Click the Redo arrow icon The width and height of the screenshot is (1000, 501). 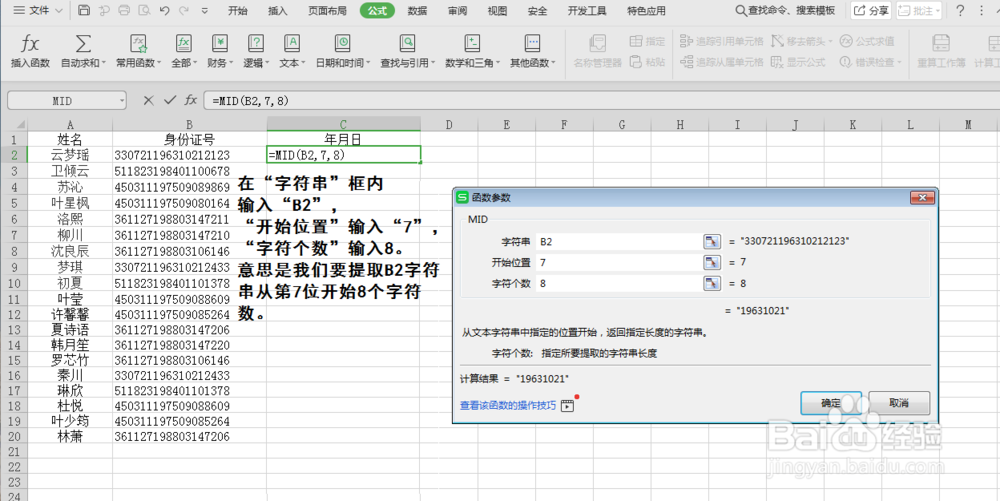pyautogui.click(x=184, y=10)
